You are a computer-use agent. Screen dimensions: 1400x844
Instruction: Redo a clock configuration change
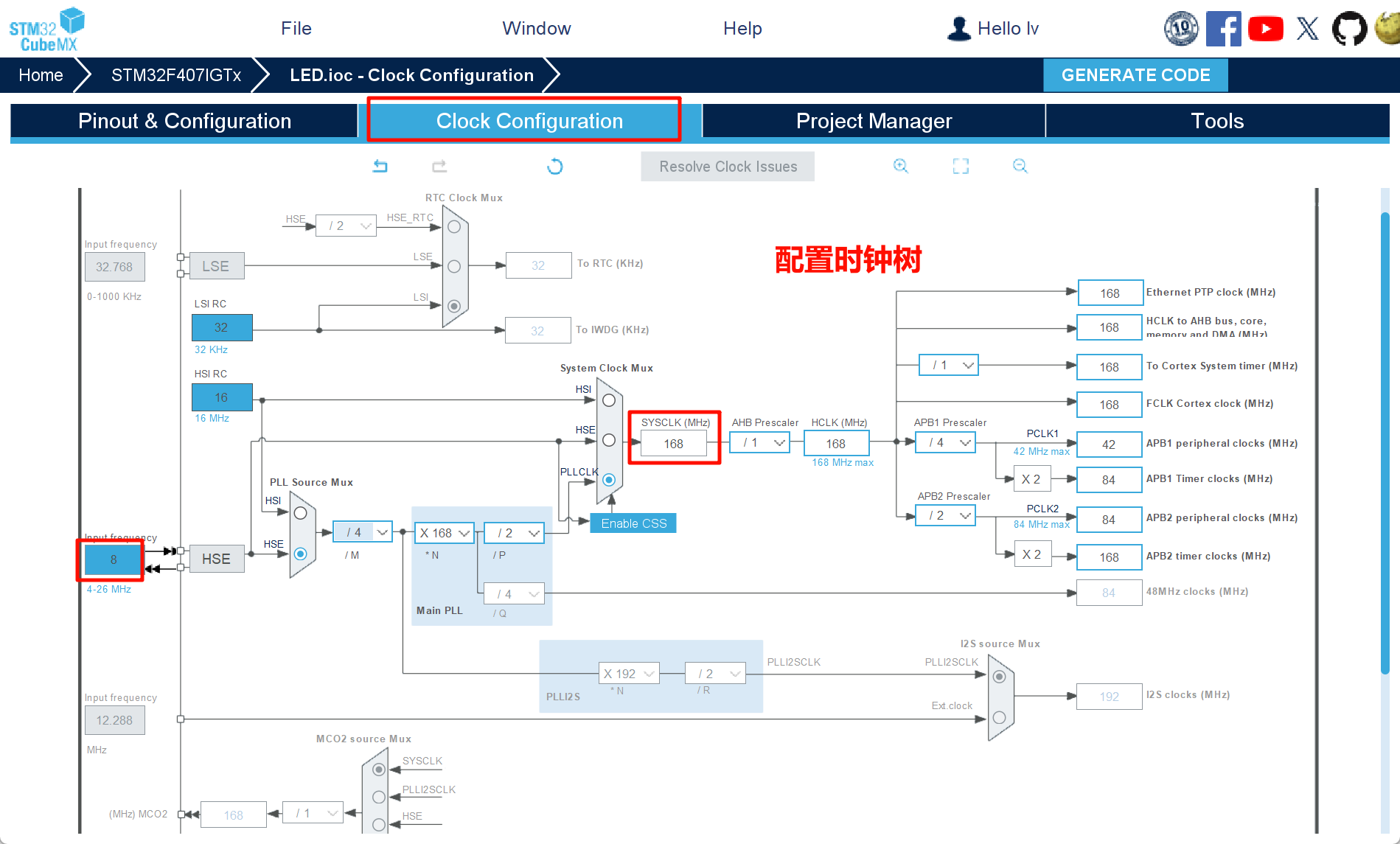(x=439, y=166)
